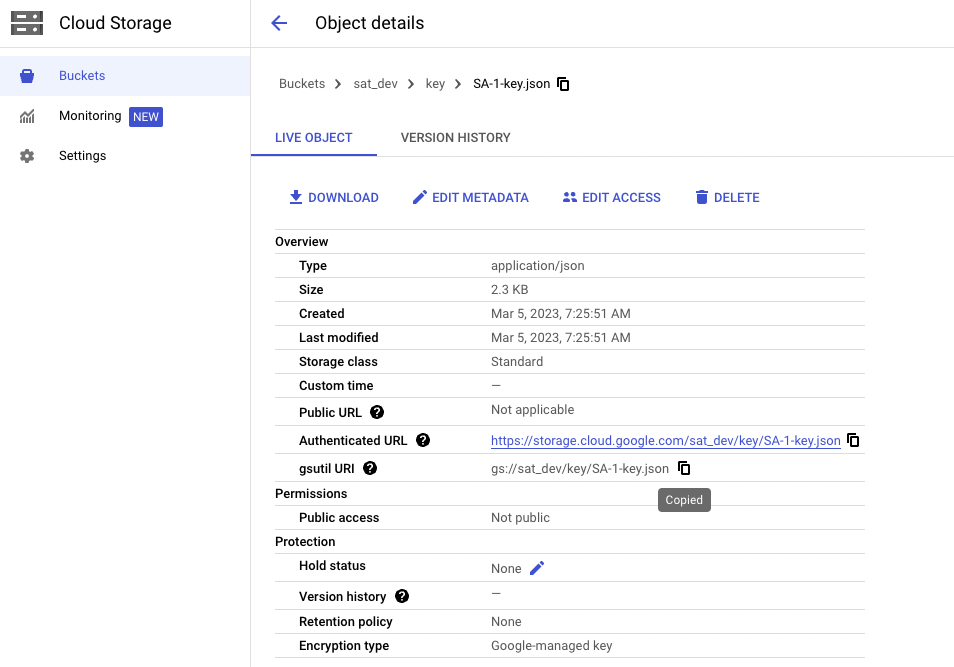Screen dimensions: 954x667
Task: Select the gs://sat_dev/key/SA-1-key.json text
Action: click(x=580, y=469)
